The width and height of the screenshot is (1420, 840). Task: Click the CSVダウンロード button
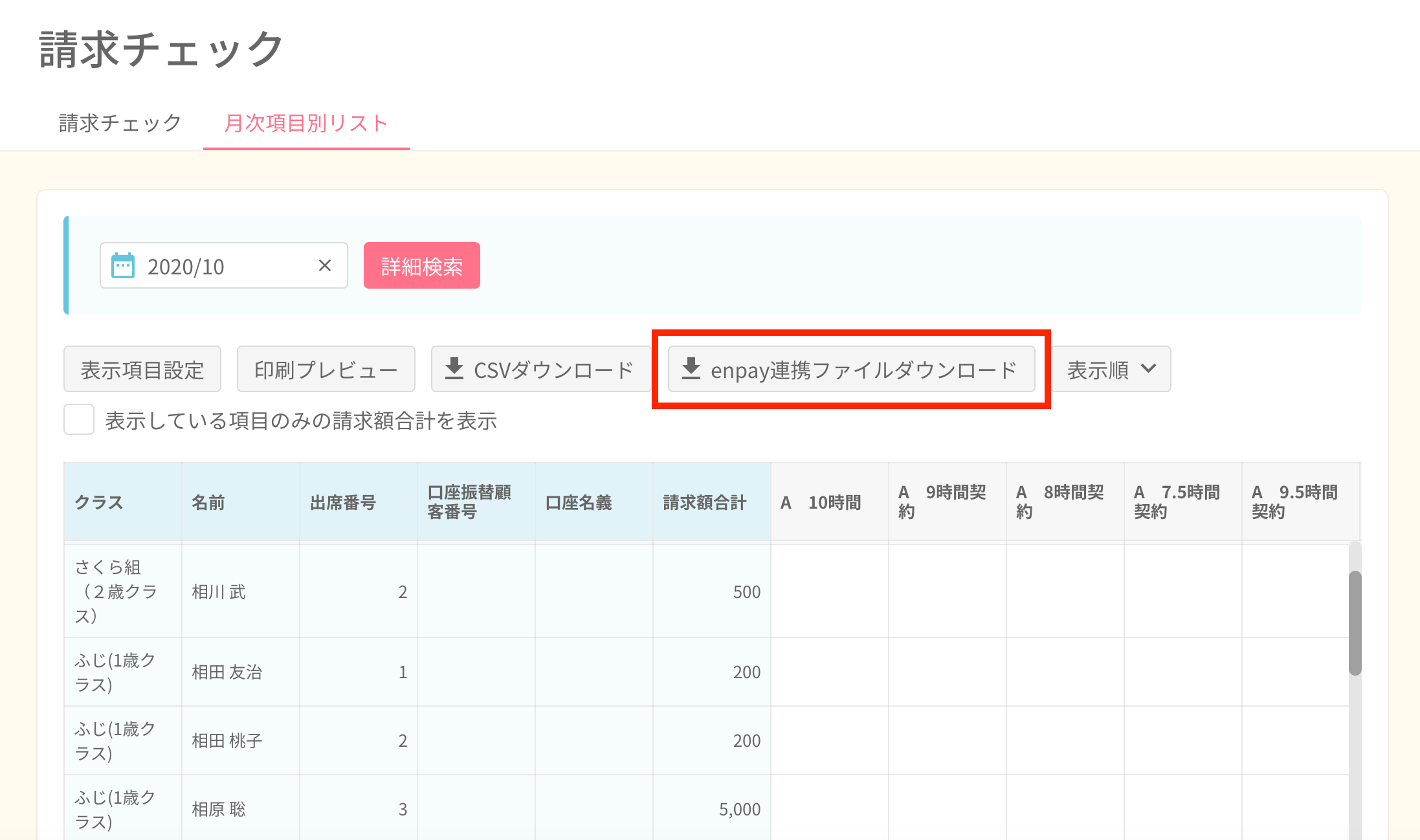(x=541, y=370)
